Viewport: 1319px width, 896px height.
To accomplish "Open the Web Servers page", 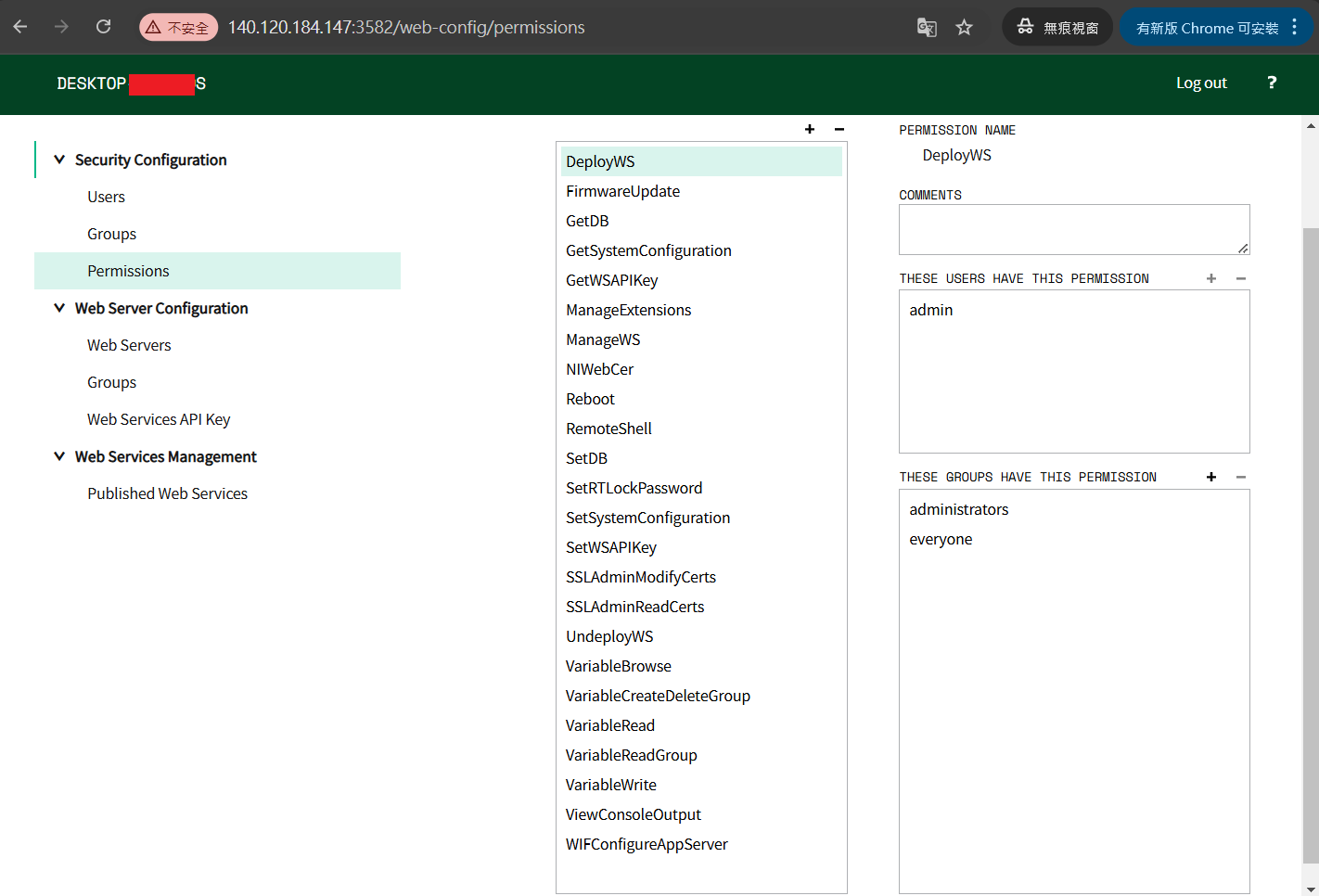I will [129, 345].
